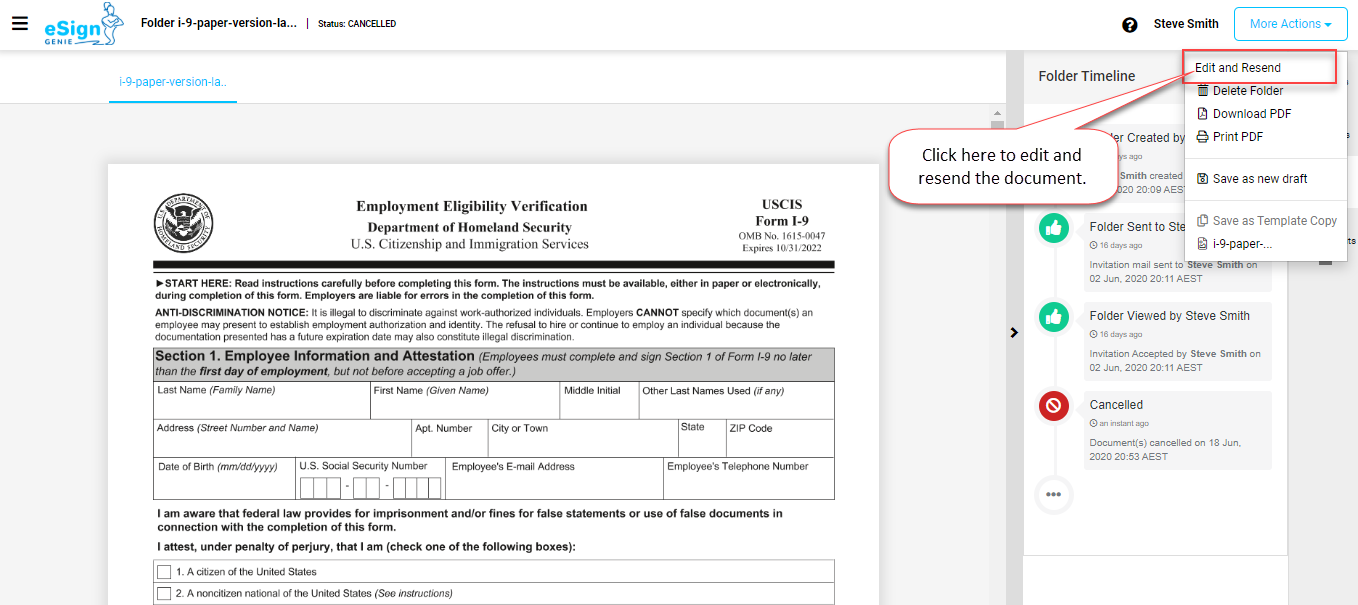Click 'Employment Eligibility Verification' form title
Screen dimensions: 1358x605
[x=472, y=206]
